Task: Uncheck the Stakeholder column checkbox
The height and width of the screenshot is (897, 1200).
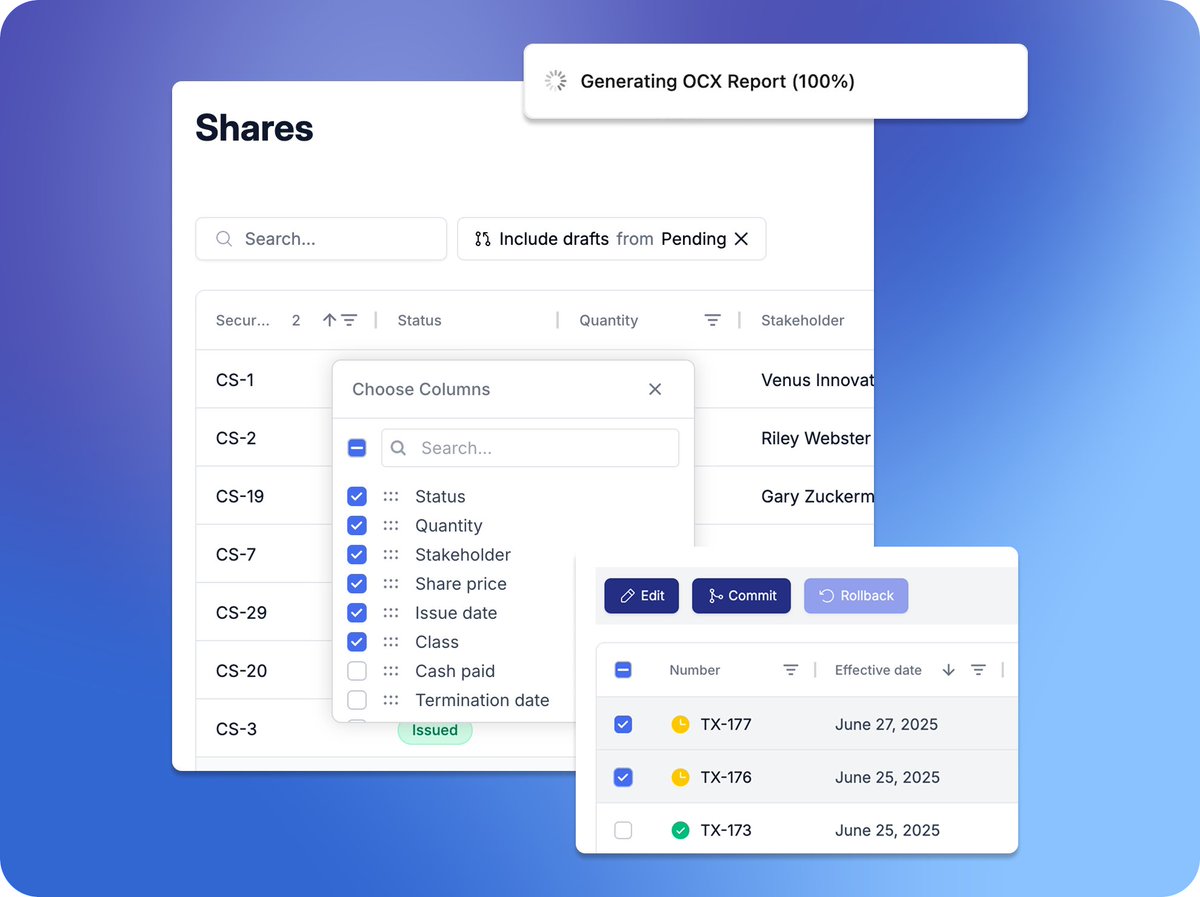Action: click(357, 555)
